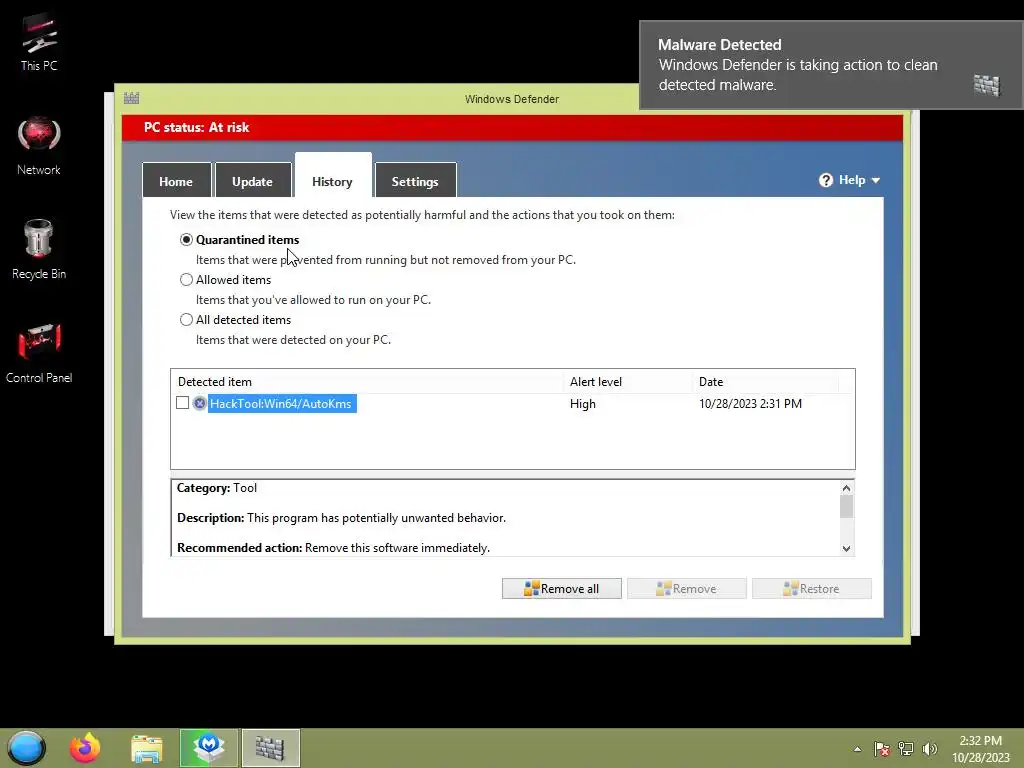
Task: Click the threat icon next to HackTool:Win64/AutoKms
Action: pyautogui.click(x=200, y=404)
